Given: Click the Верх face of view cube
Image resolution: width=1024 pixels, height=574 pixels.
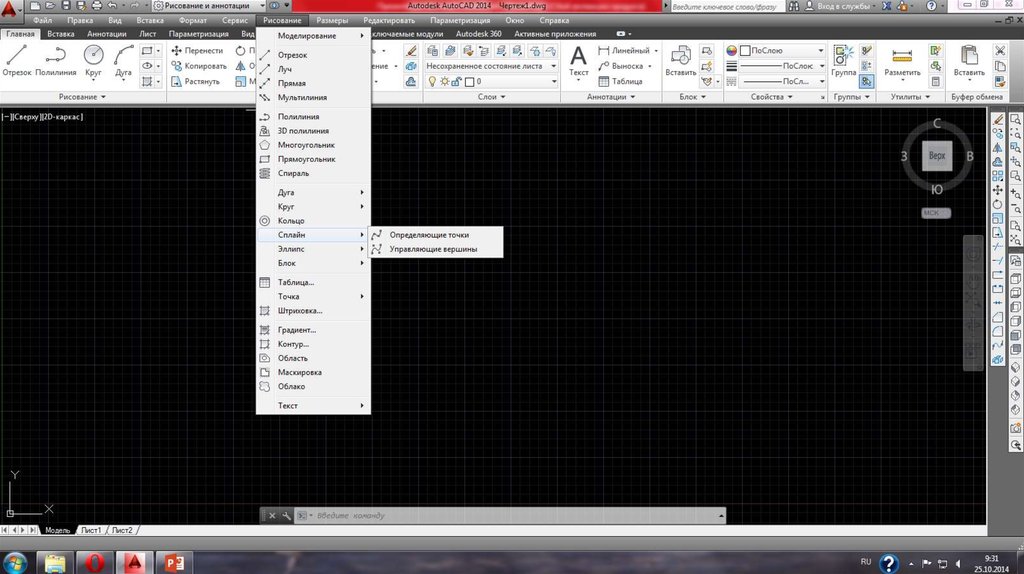Looking at the screenshot, I should 936,157.
